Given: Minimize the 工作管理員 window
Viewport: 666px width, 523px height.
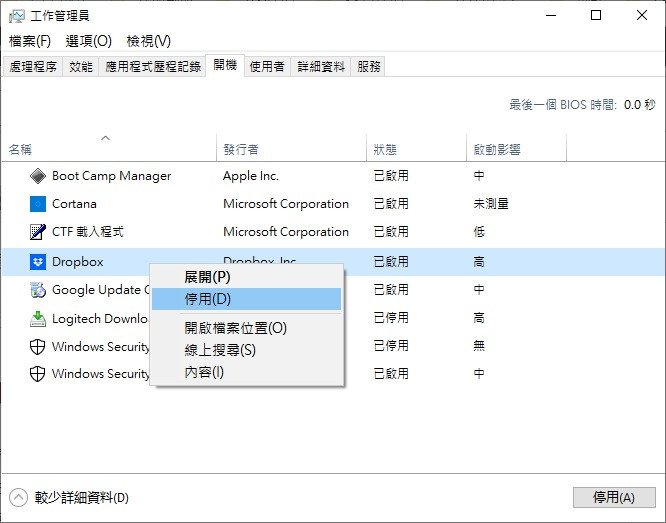Looking at the screenshot, I should pos(551,16).
